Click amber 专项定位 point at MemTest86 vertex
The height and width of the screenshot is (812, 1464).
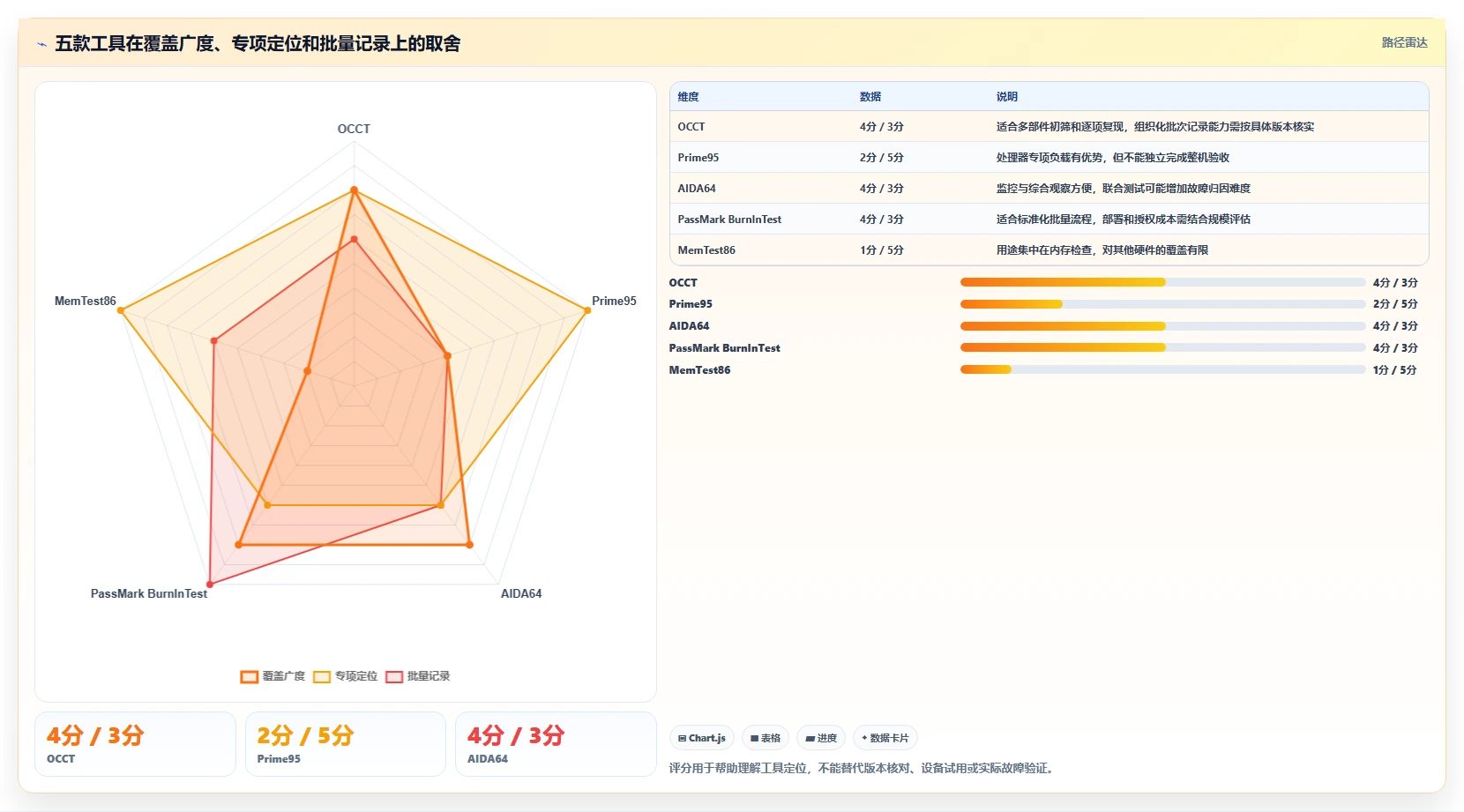pyautogui.click(x=121, y=310)
